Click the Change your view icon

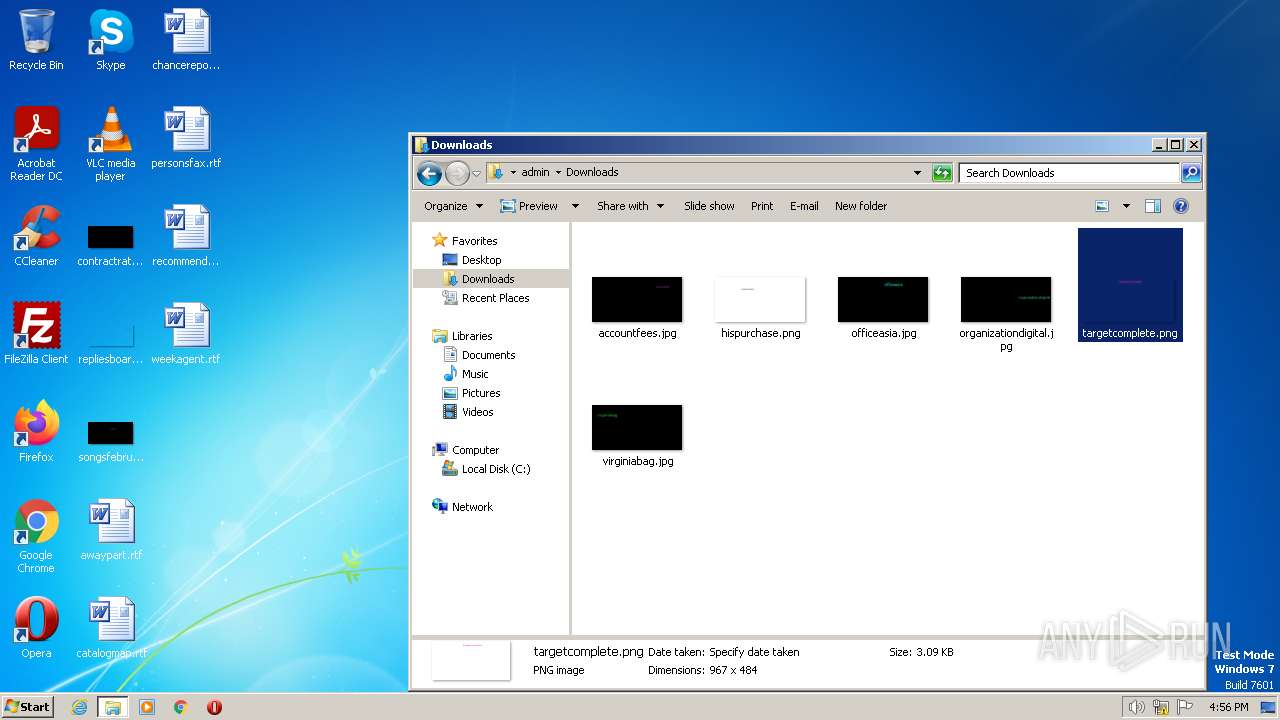[1102, 206]
